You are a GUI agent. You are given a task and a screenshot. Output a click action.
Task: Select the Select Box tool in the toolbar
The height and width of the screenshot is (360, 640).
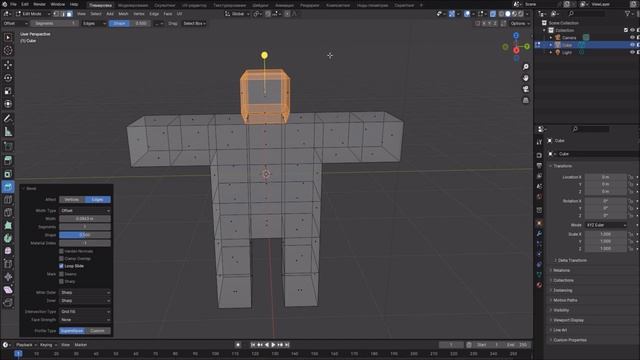coord(8,38)
